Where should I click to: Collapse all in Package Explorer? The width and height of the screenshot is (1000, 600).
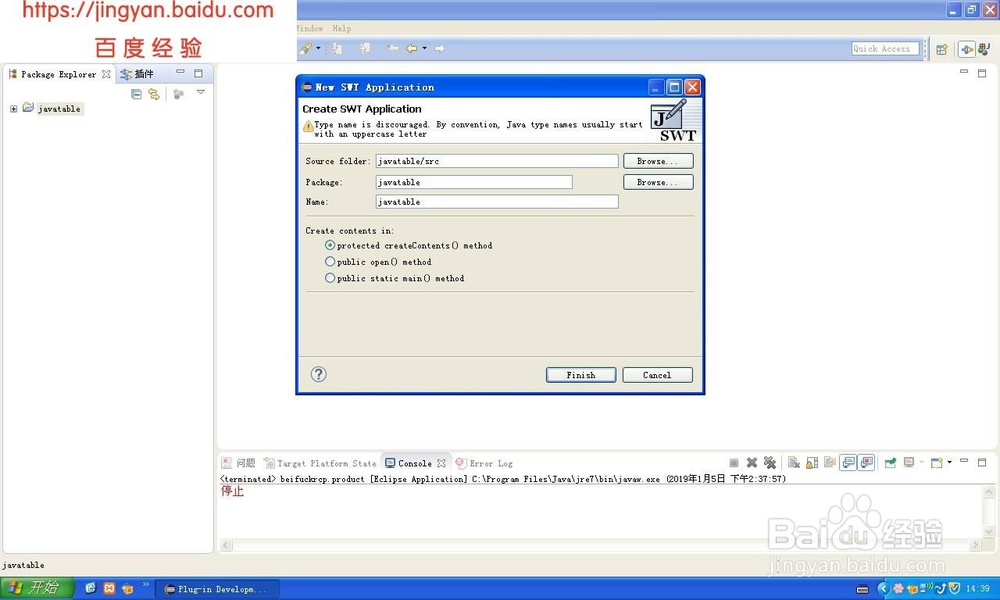137,94
